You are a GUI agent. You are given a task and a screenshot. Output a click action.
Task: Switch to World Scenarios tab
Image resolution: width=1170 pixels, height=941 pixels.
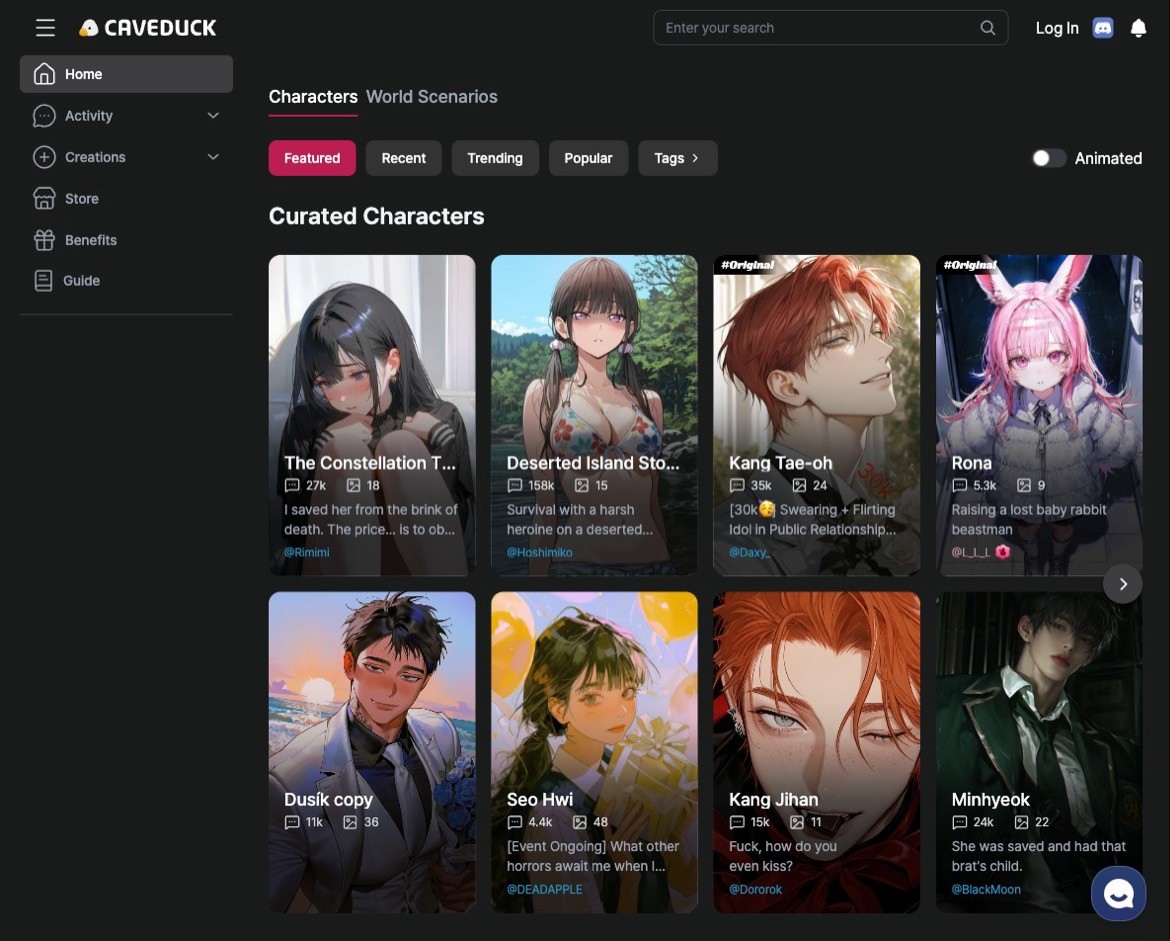431,97
